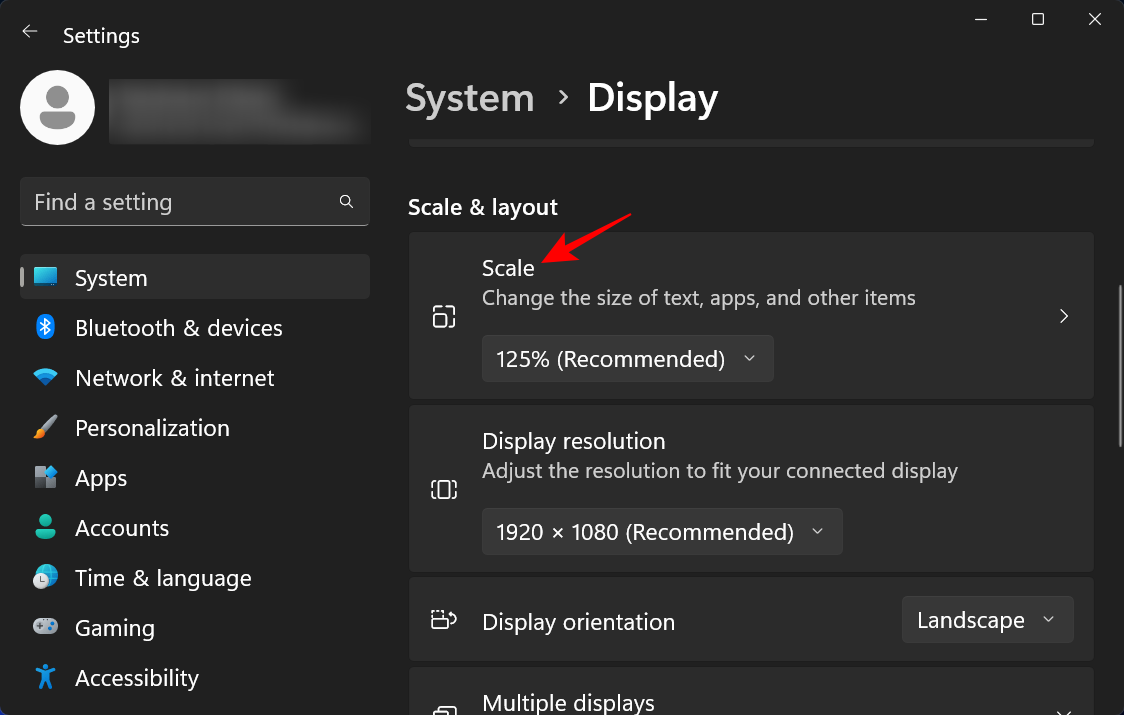The width and height of the screenshot is (1124, 715).
Task: Open Accounts via its sidebar icon
Action: pyautogui.click(x=45, y=527)
